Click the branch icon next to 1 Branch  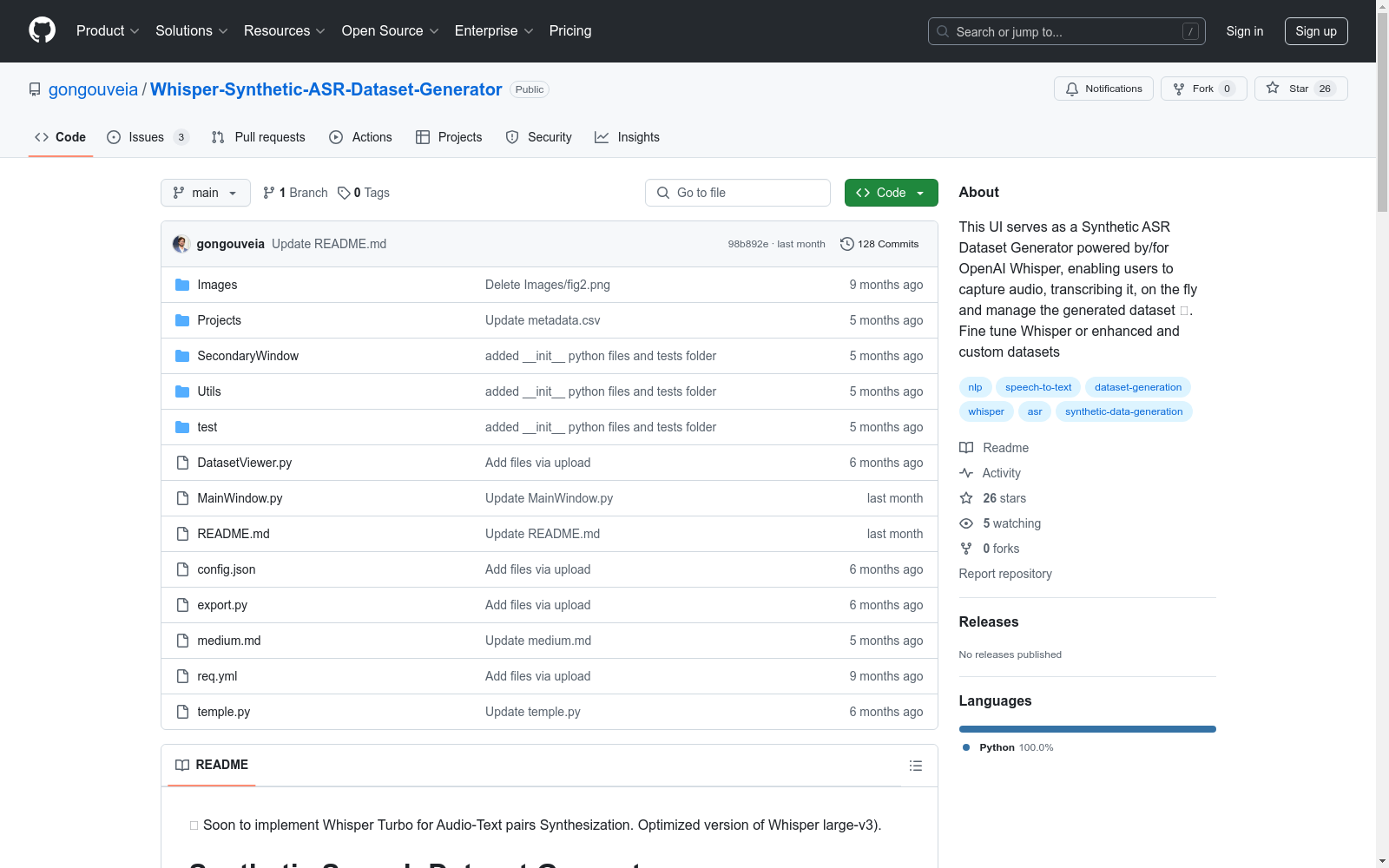269,193
